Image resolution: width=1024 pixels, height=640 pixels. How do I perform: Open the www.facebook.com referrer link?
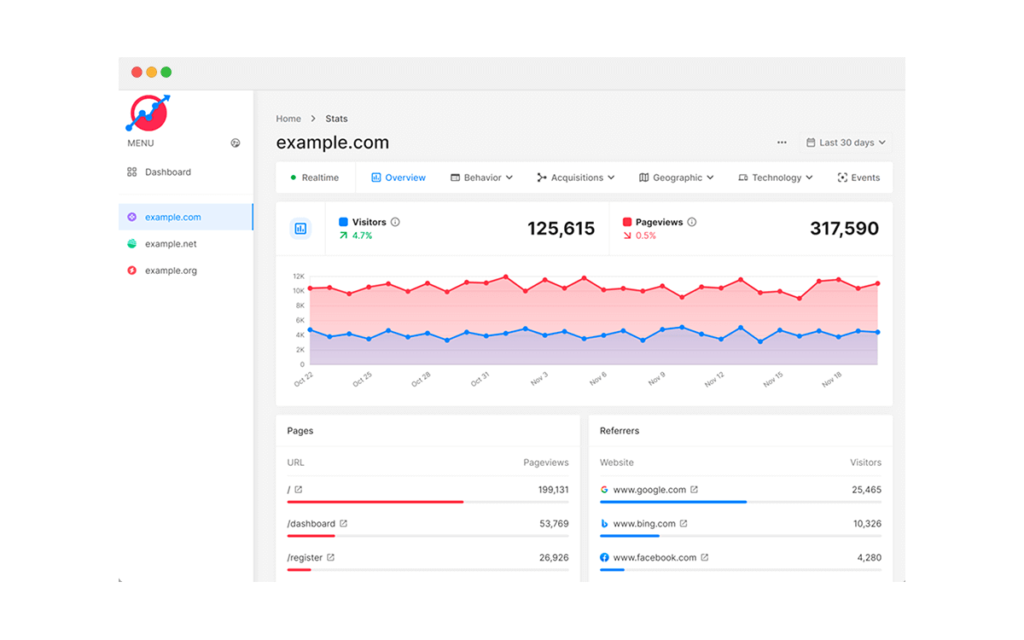point(654,557)
